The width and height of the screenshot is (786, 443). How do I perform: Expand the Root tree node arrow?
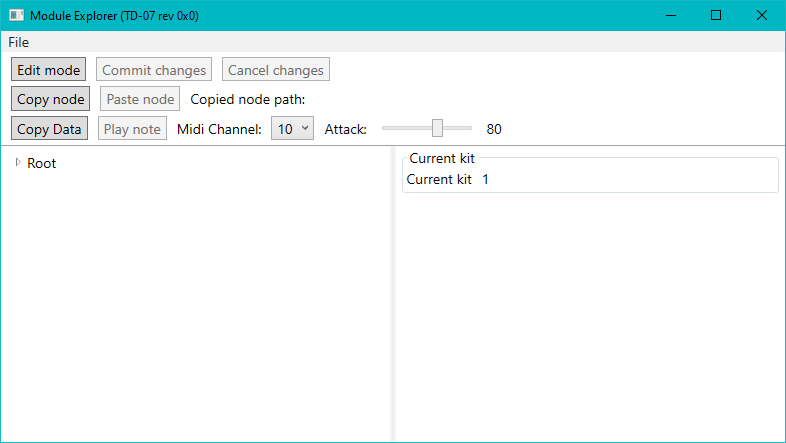(18, 163)
